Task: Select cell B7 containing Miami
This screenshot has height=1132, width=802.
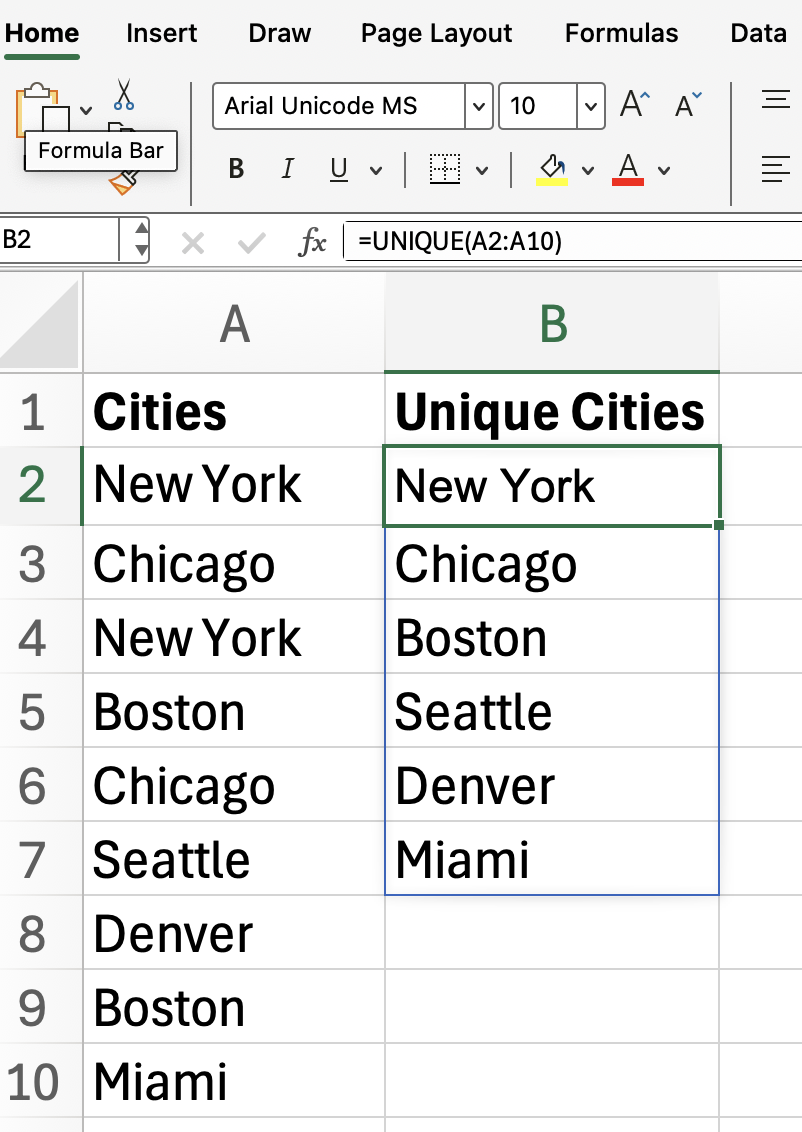Action: click(x=552, y=859)
